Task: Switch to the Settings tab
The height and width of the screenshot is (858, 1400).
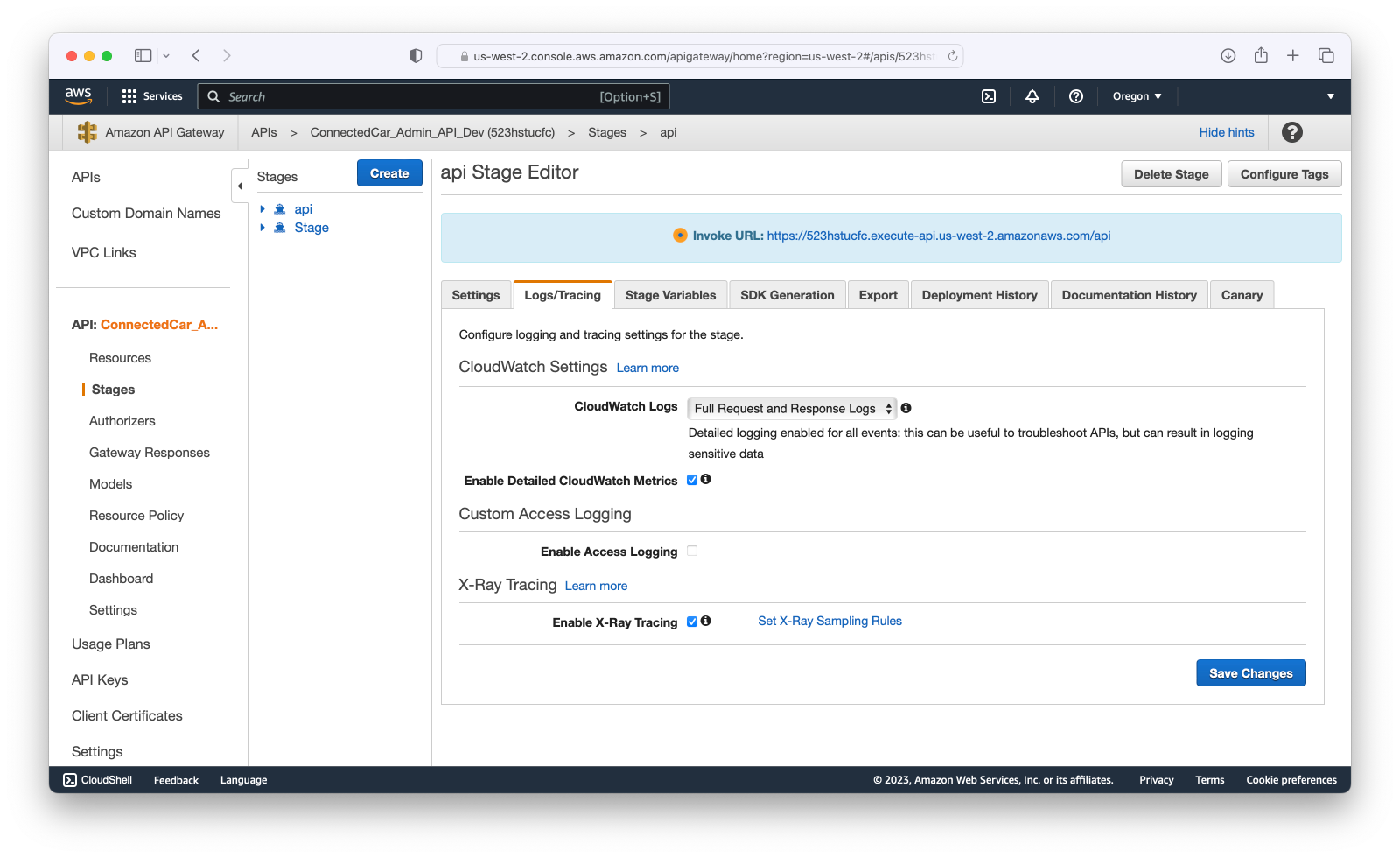Action: (x=476, y=295)
